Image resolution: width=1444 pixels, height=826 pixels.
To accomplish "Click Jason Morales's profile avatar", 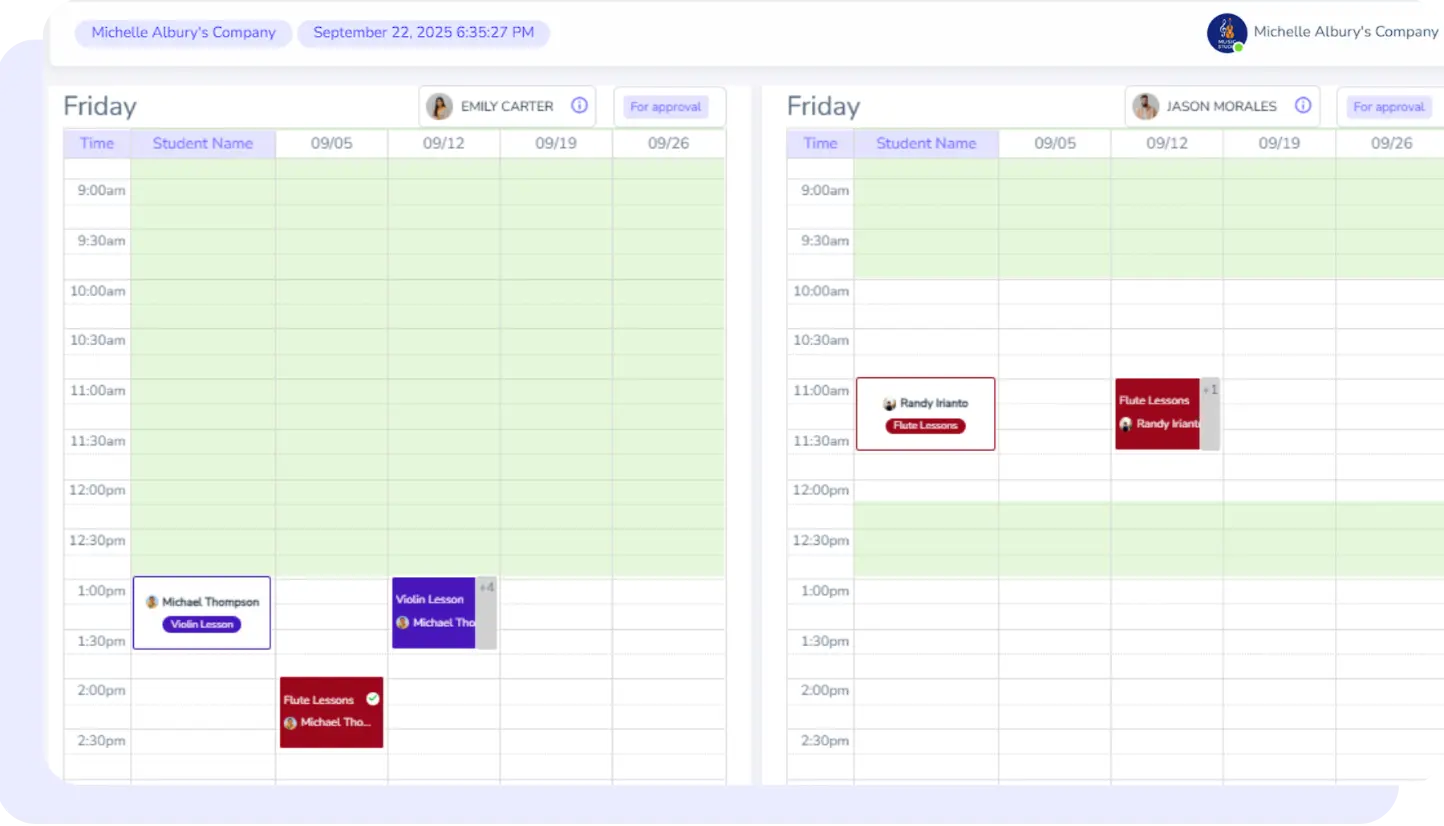I will tap(1145, 106).
